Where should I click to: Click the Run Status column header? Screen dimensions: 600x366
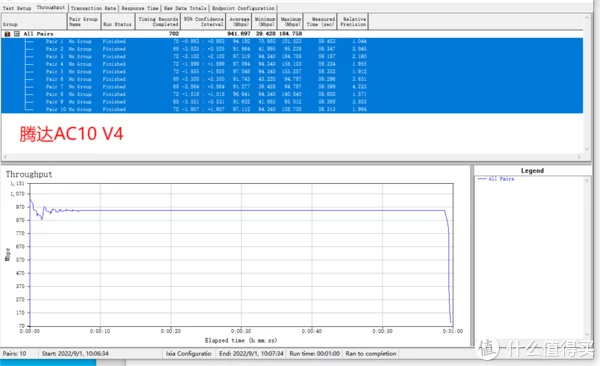point(117,21)
